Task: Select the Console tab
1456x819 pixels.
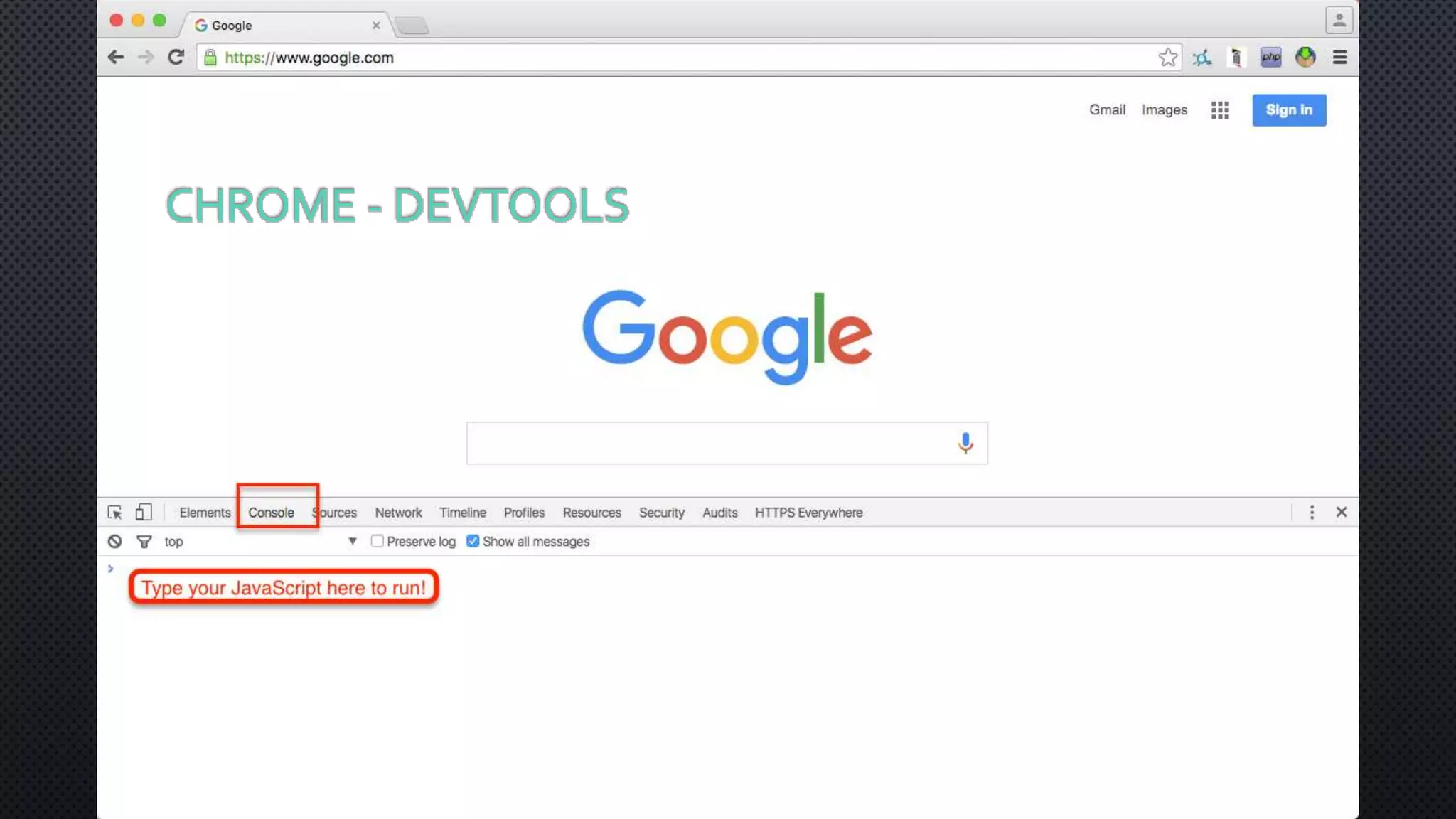Action: (x=271, y=513)
